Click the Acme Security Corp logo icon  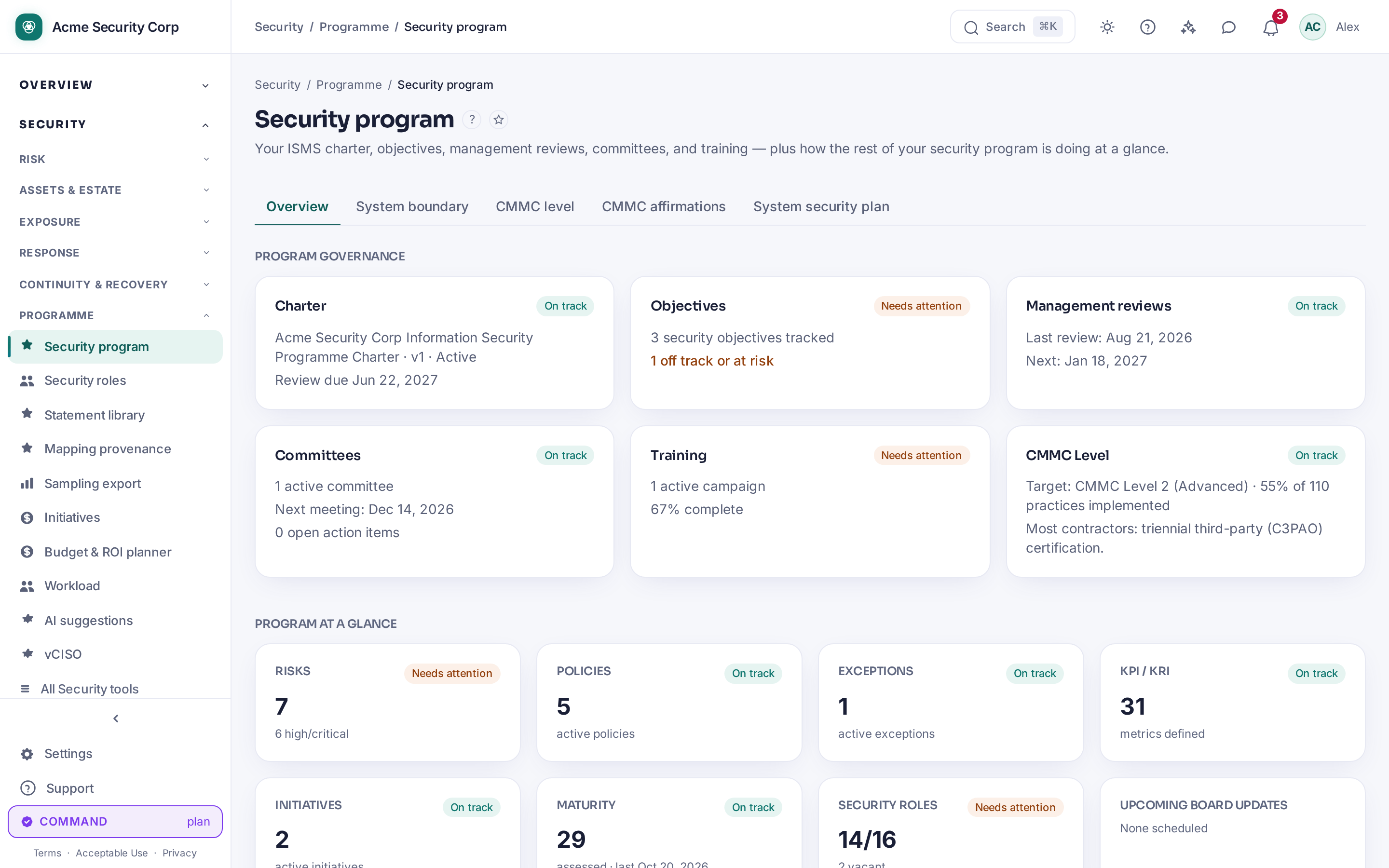tap(29, 27)
